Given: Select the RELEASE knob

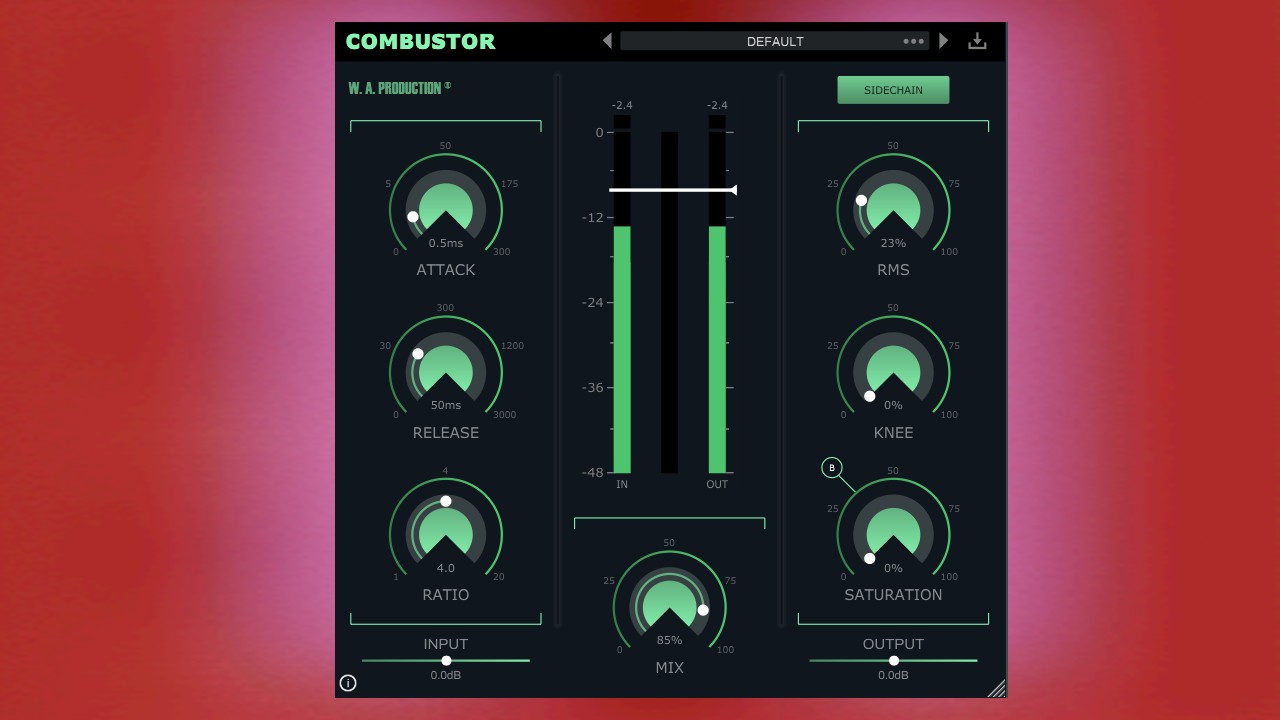Looking at the screenshot, I should click(445, 369).
